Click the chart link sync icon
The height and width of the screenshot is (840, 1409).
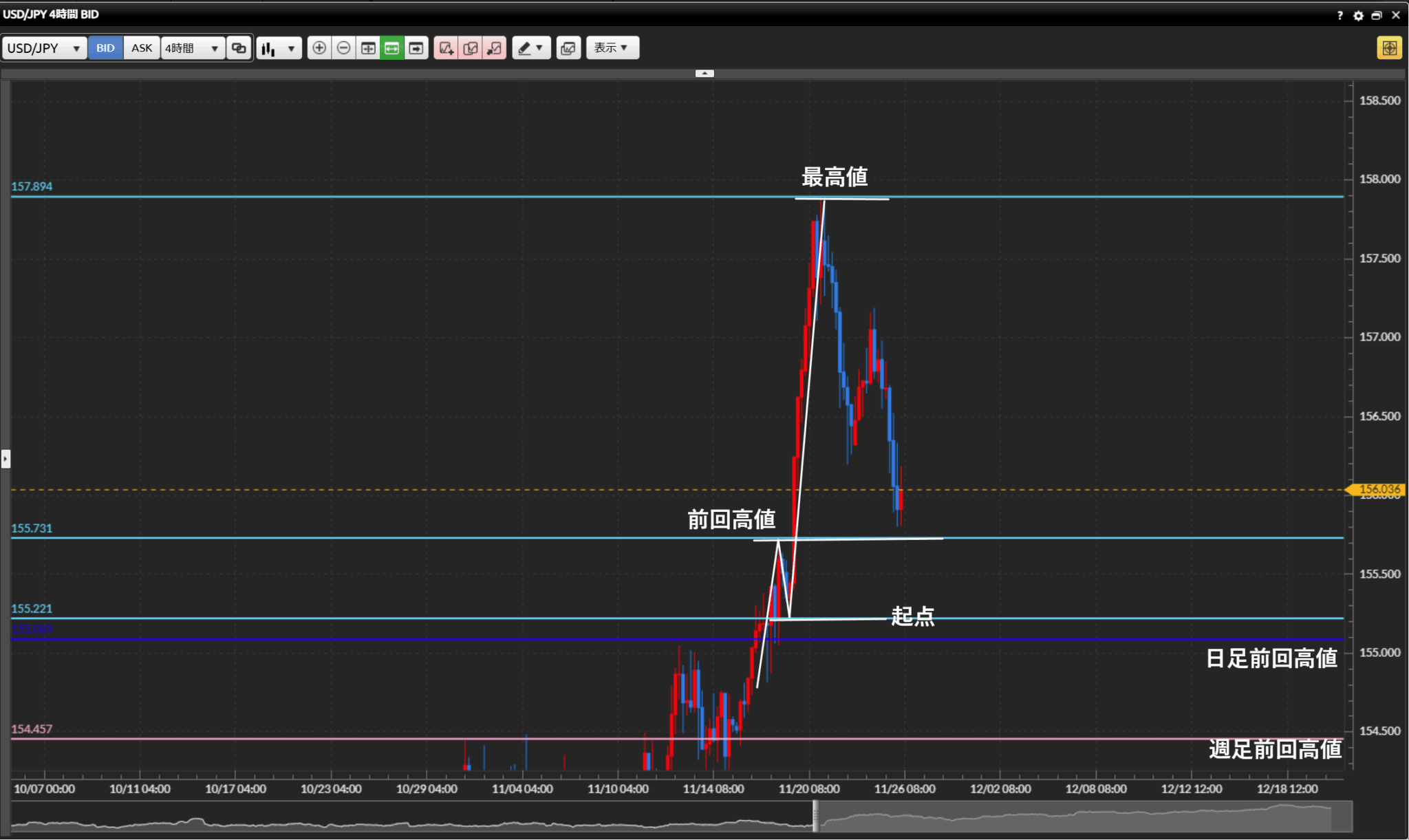click(x=239, y=48)
